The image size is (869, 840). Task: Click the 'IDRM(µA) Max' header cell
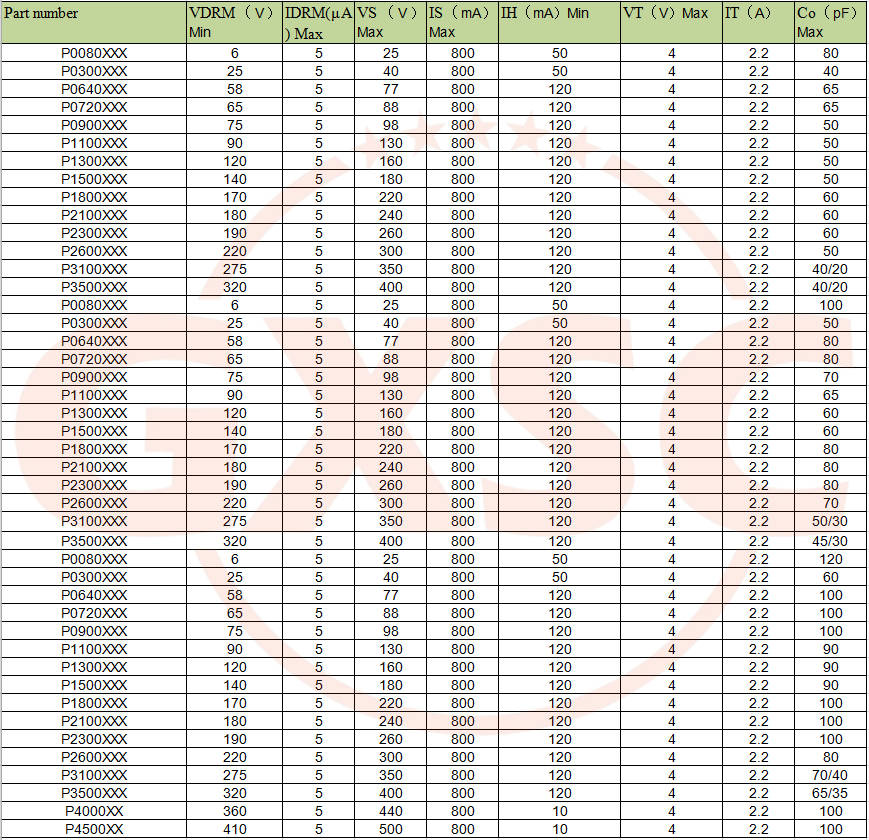tap(318, 22)
